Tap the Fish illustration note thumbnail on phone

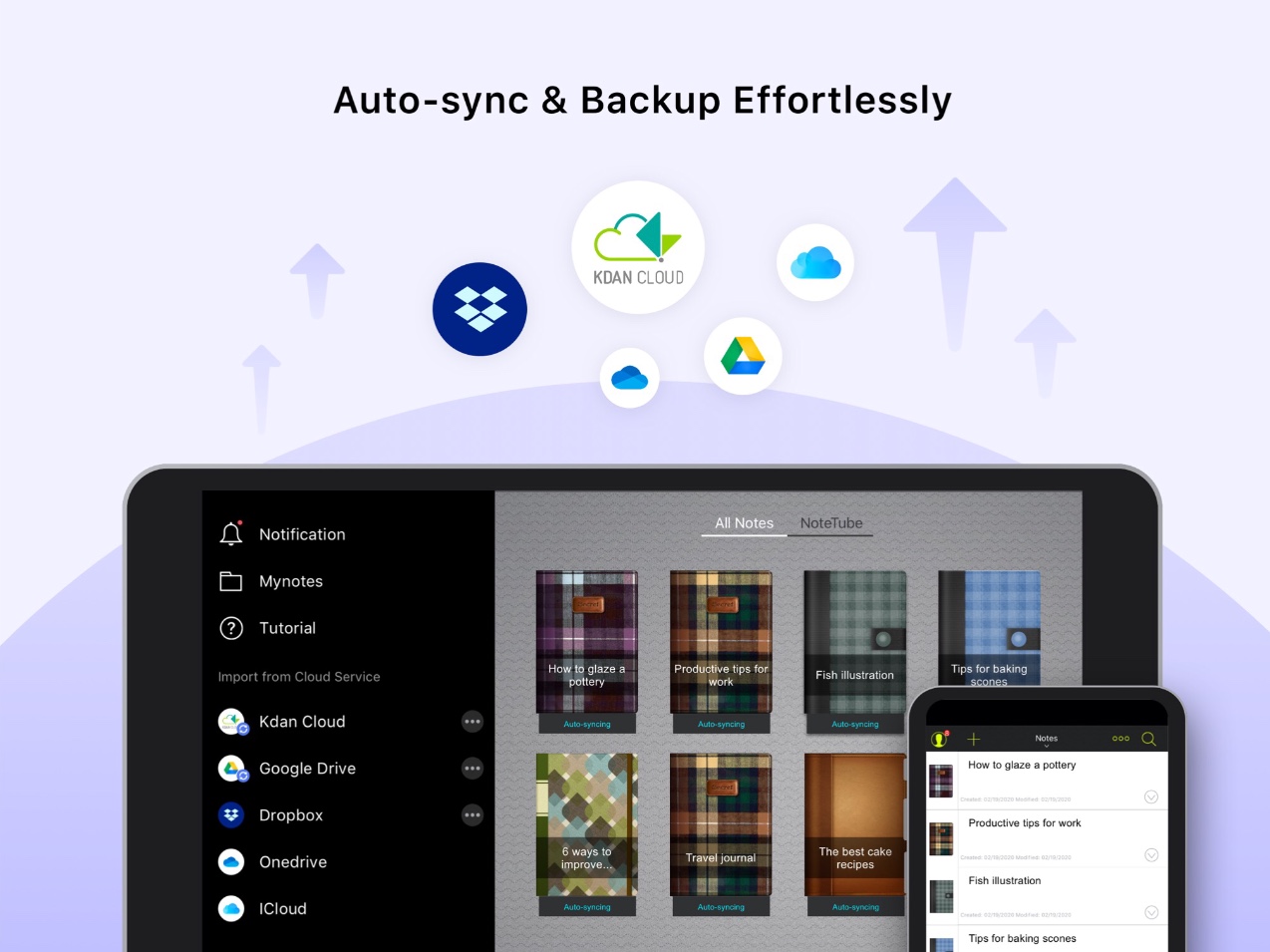pos(942,897)
